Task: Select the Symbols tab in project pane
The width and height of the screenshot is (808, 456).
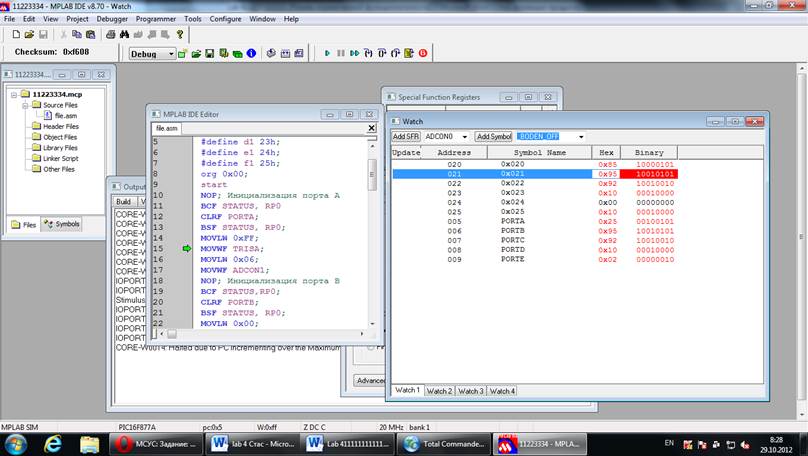Action: point(62,224)
